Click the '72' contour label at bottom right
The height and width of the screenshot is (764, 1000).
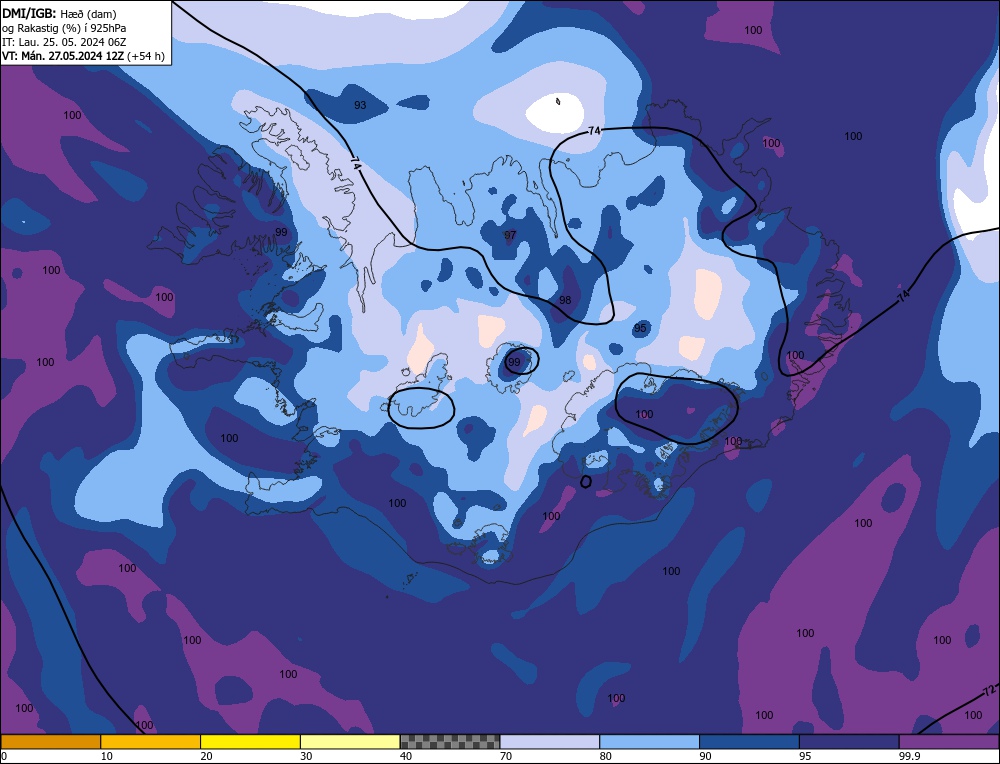989,691
